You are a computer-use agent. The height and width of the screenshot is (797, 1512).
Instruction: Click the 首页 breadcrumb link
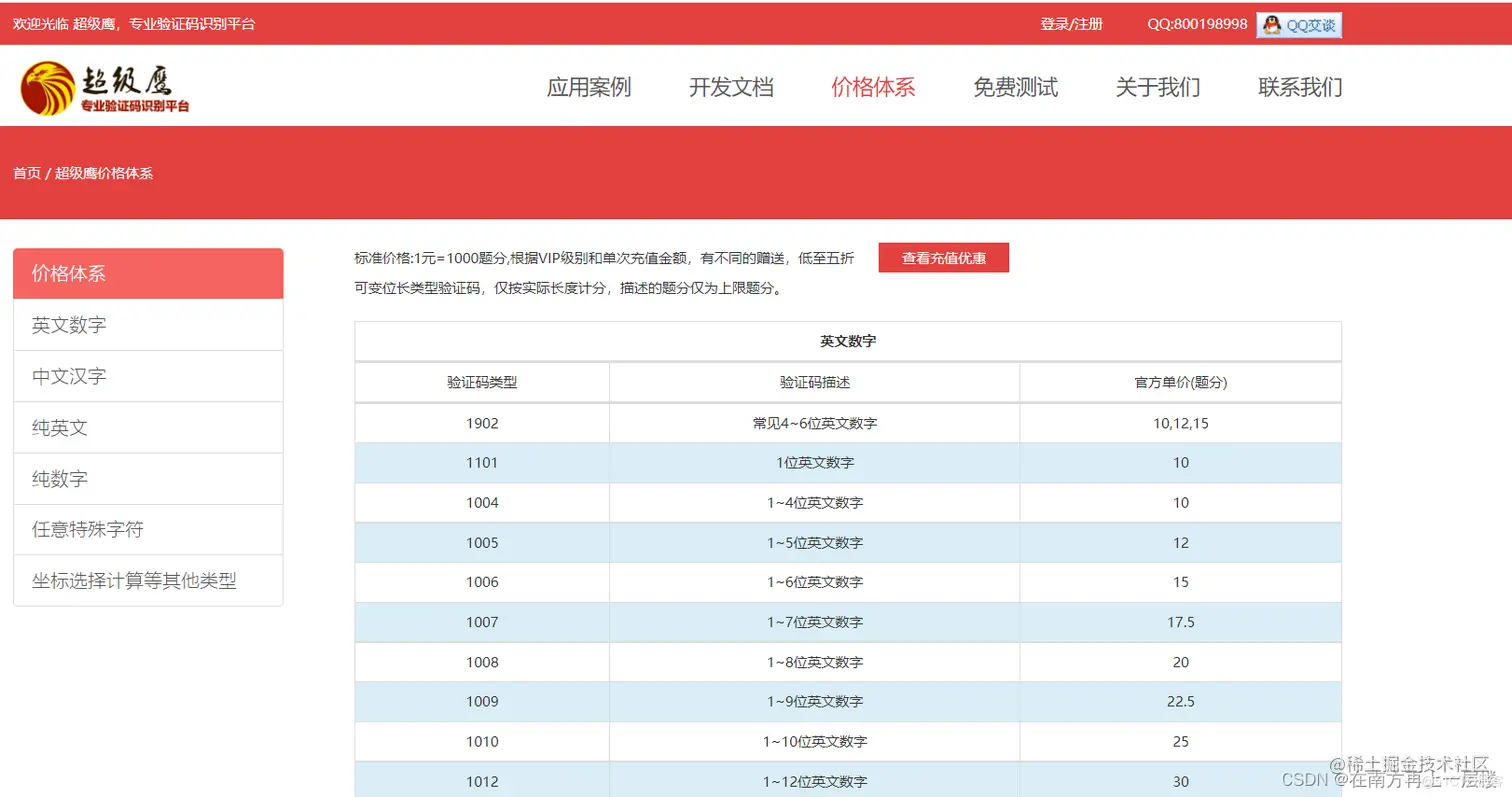click(27, 173)
